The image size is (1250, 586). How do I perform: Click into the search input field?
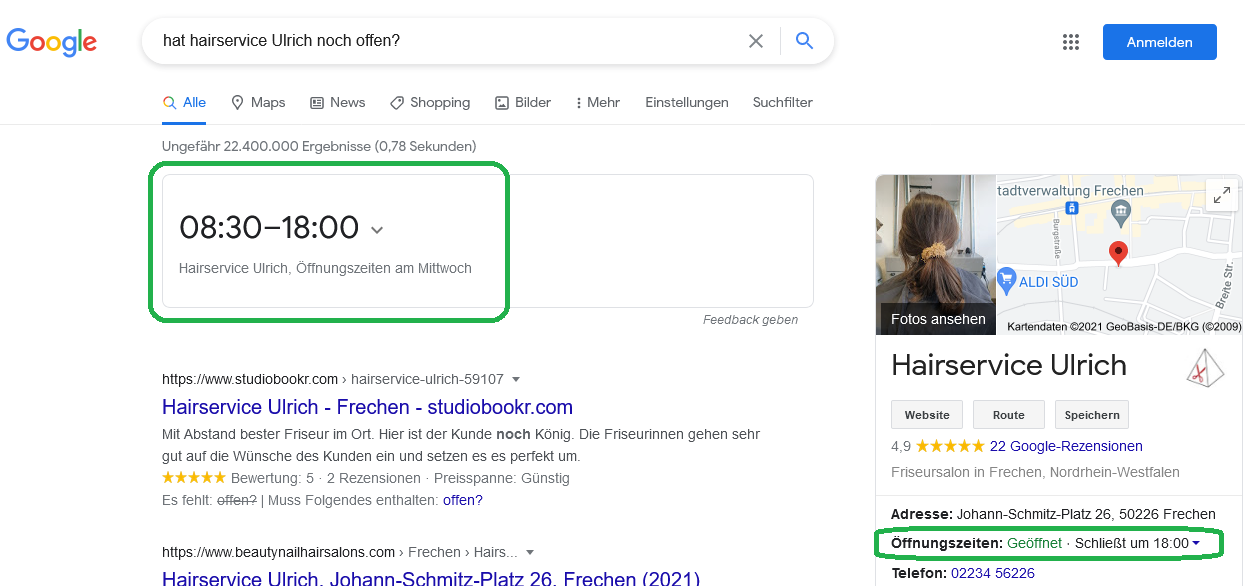click(x=450, y=41)
